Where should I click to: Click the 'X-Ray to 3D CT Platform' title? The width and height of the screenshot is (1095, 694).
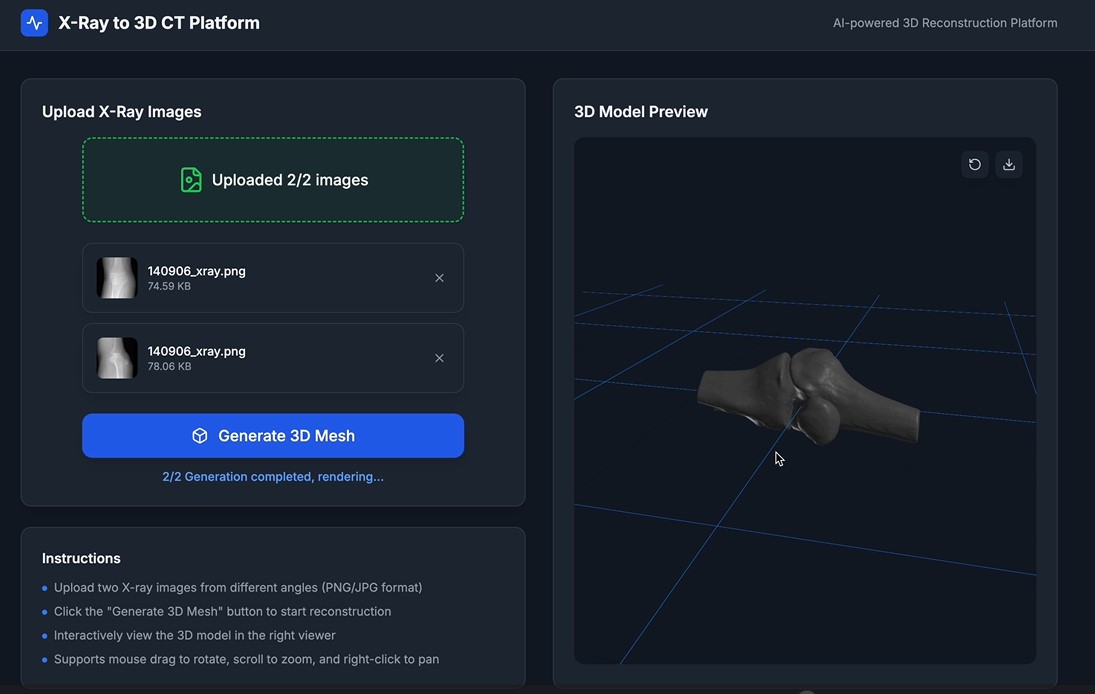click(x=158, y=21)
